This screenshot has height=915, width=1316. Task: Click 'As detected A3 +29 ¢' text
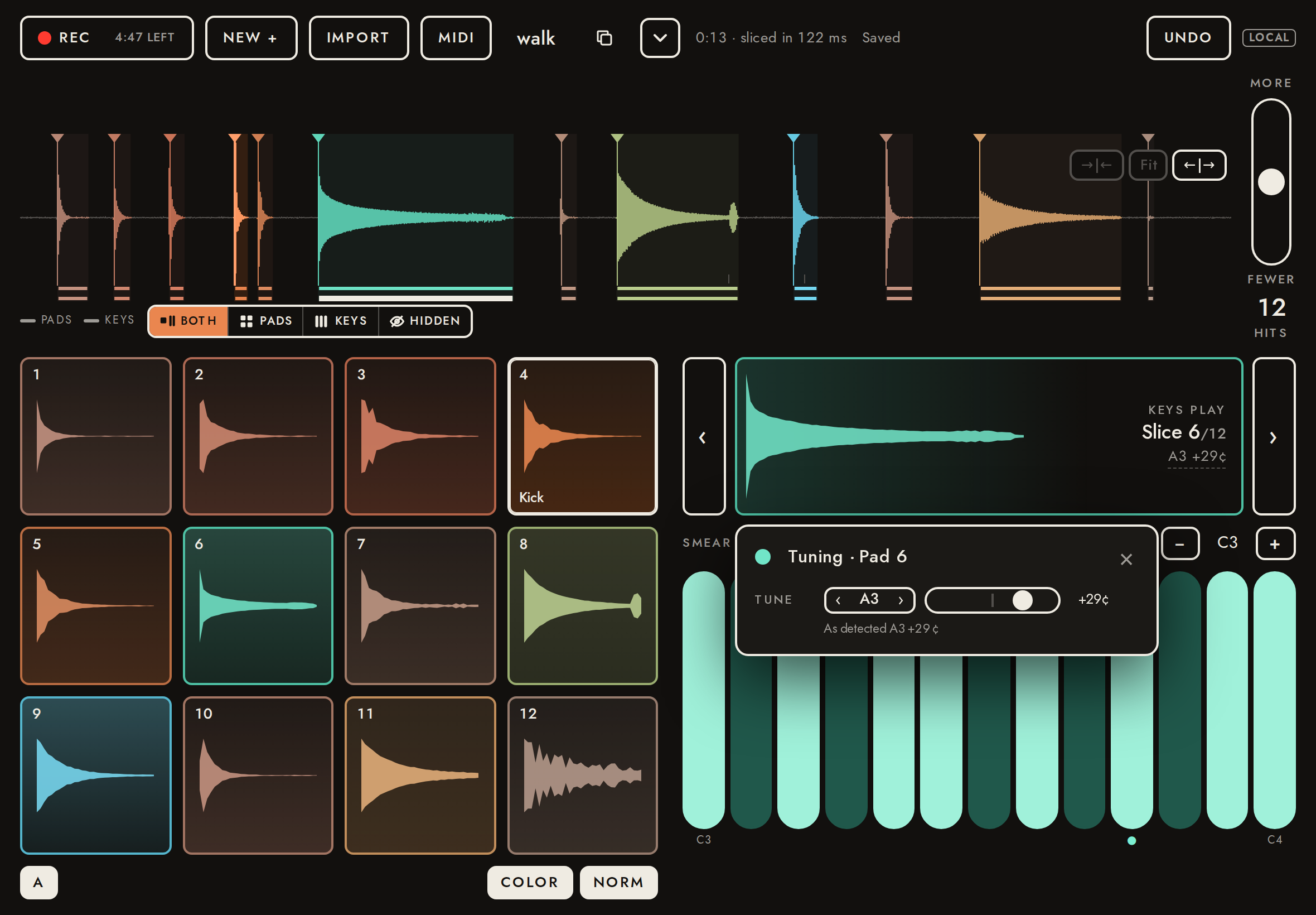pos(880,629)
